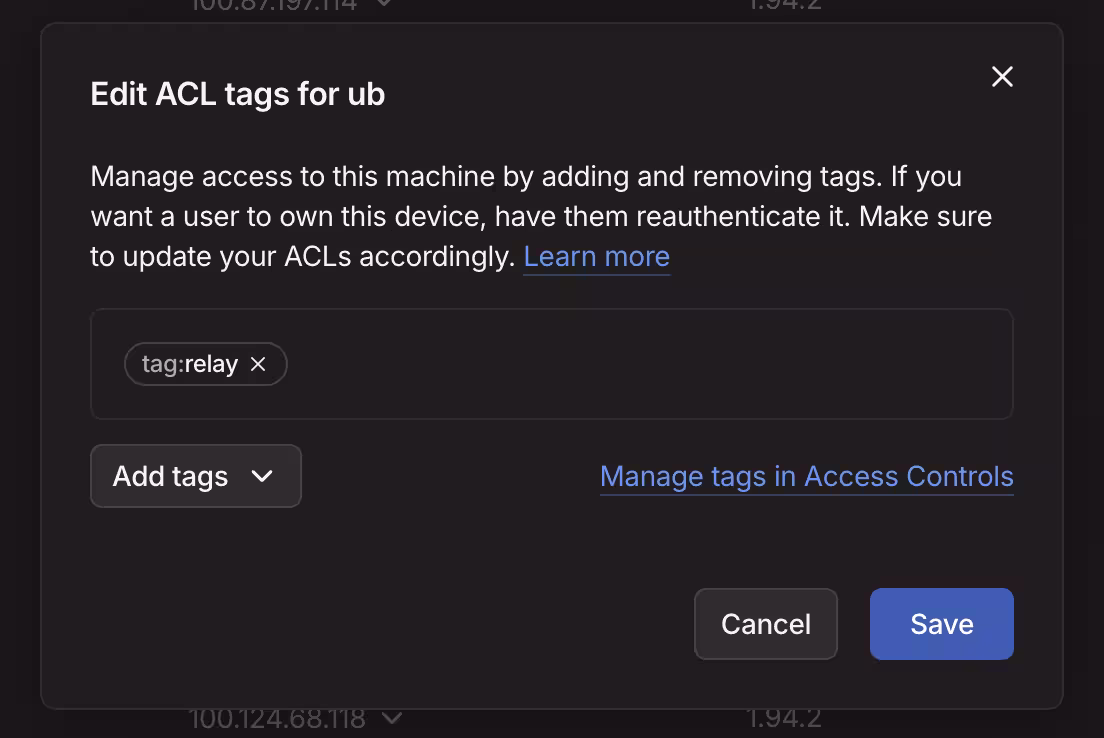1104x738 pixels.
Task: Click the 100.124.68.118 IP address
Action: [x=277, y=719]
